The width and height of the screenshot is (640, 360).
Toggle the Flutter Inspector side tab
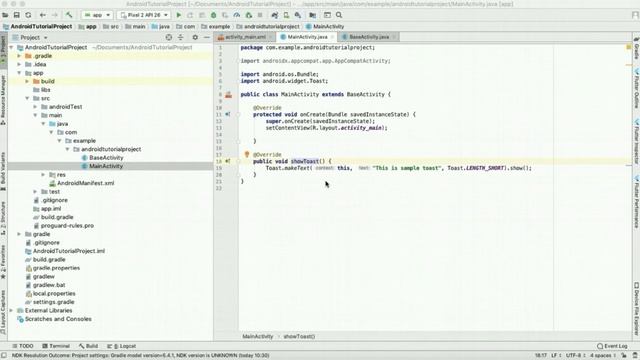(x=636, y=142)
